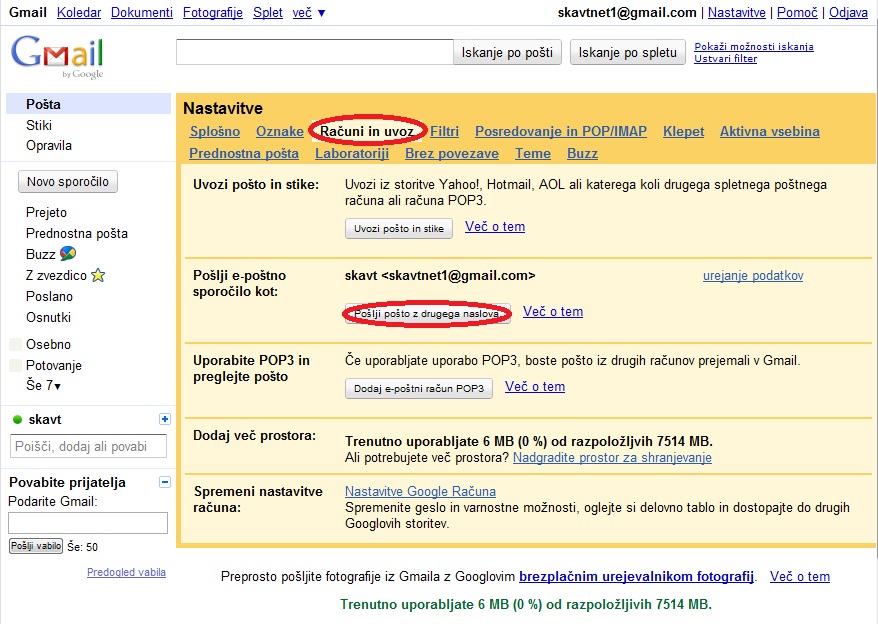
Task: Click 'brezplačnim urejevalnikom fotografij' link
Action: 636,576
